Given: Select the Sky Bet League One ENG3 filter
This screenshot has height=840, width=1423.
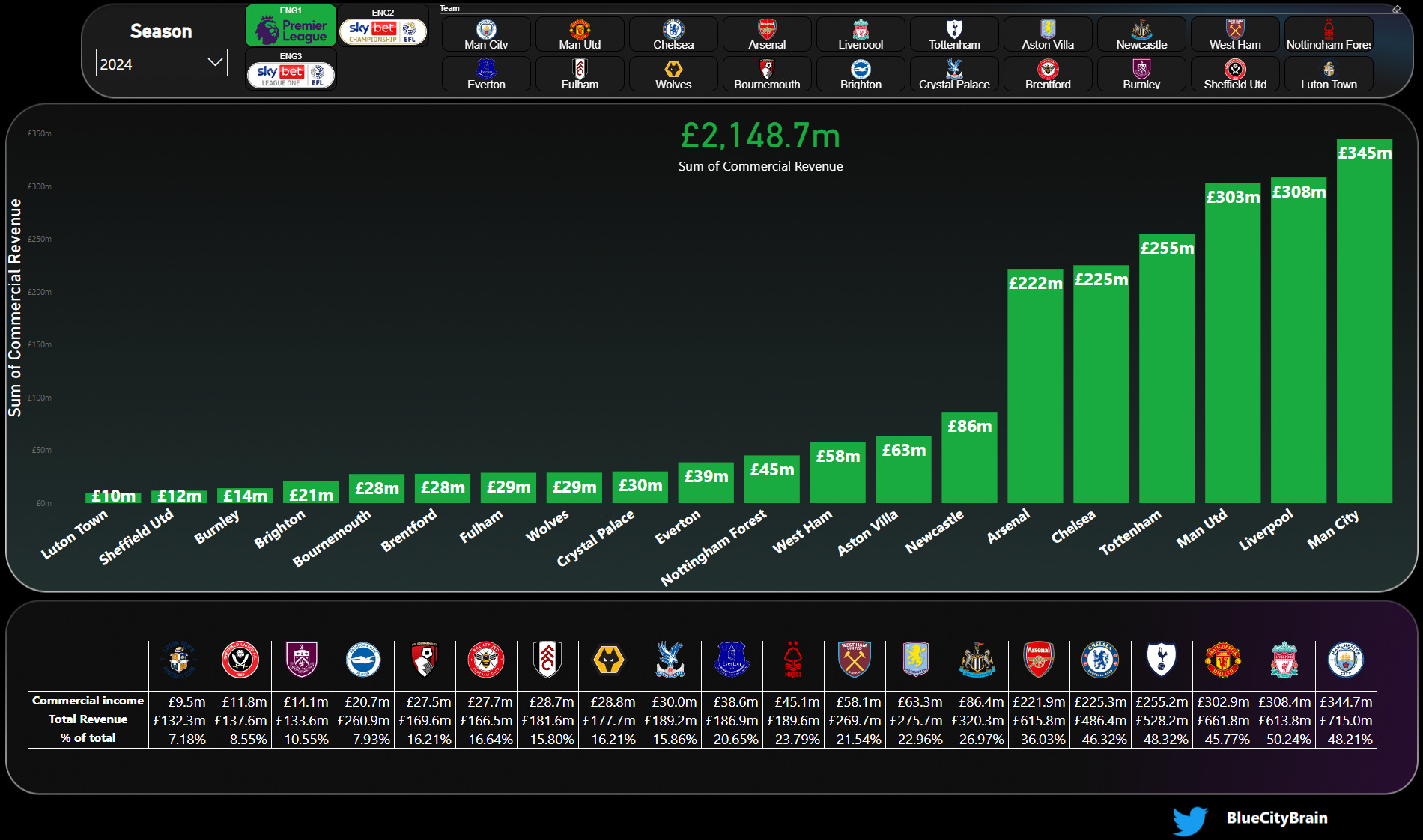Looking at the screenshot, I should click(291, 70).
